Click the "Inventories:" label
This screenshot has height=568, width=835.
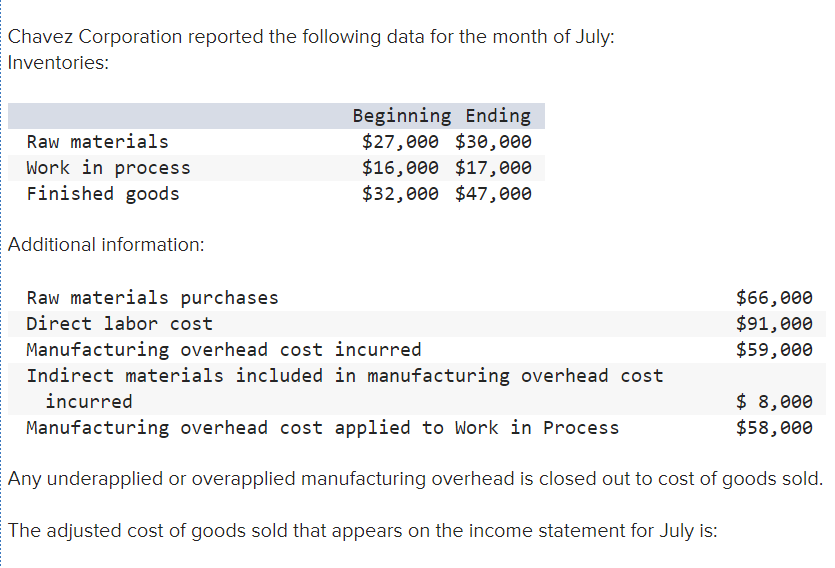point(58,62)
